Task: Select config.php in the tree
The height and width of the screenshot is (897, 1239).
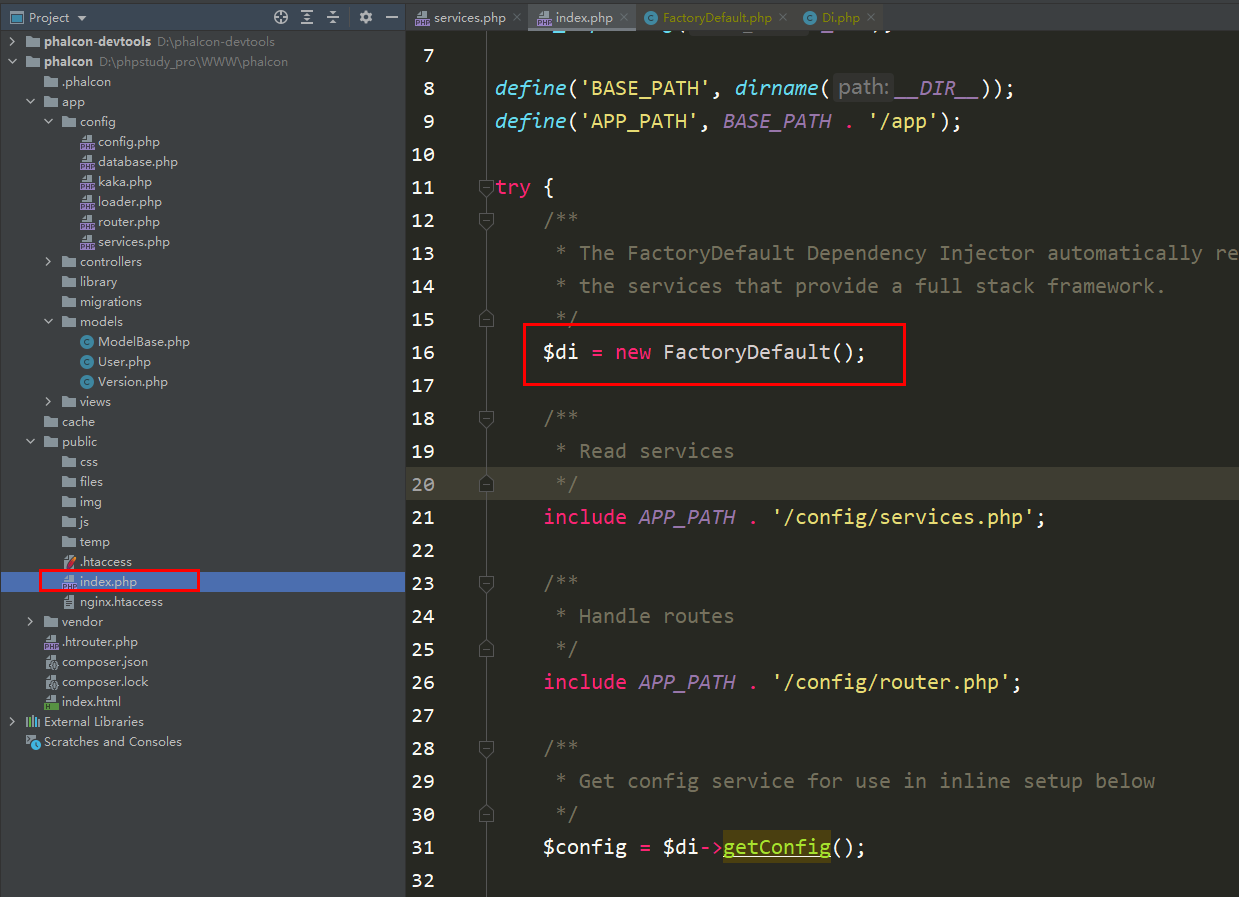Action: (x=128, y=142)
